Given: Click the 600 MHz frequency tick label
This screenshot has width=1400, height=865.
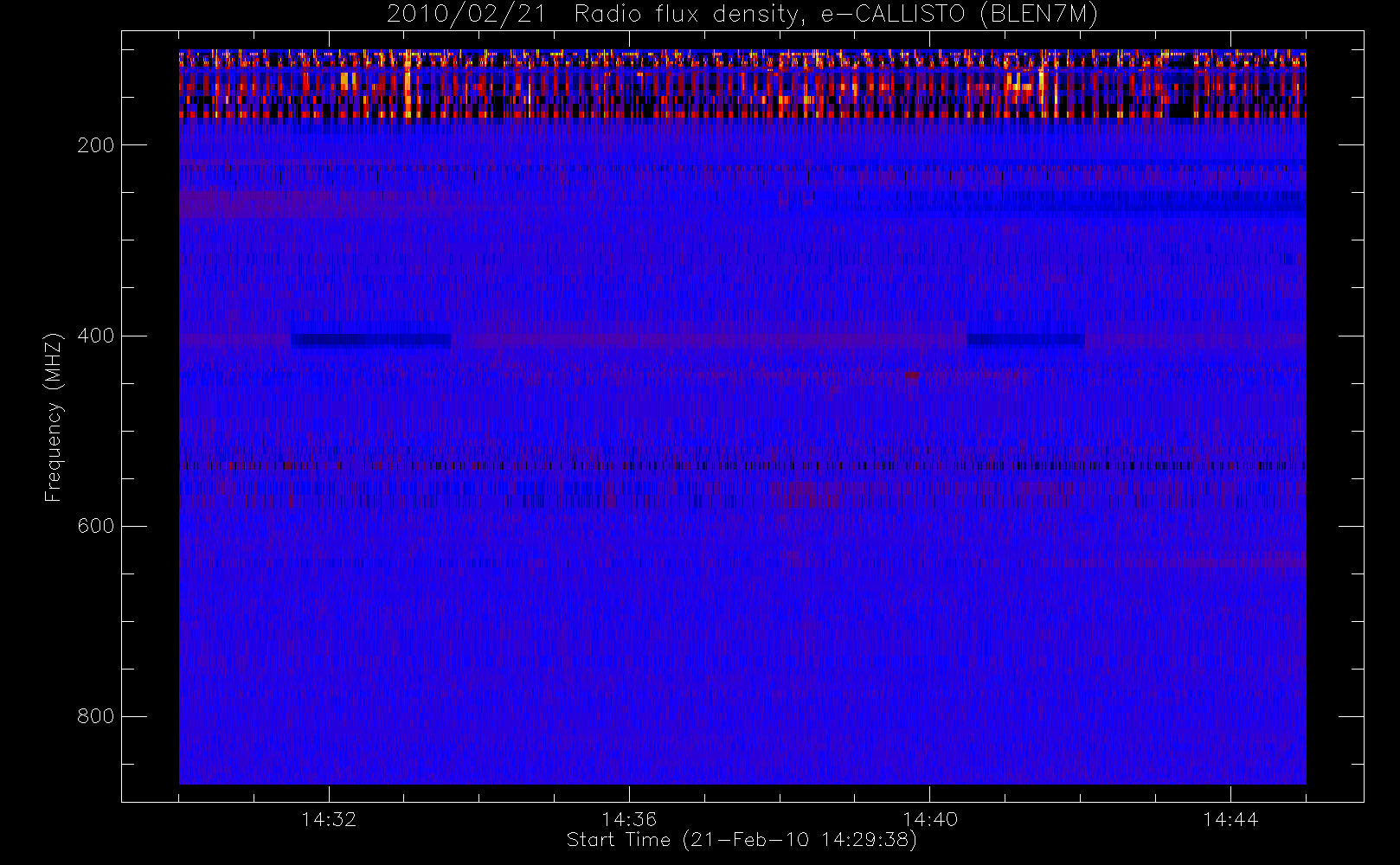Looking at the screenshot, I should [95, 526].
